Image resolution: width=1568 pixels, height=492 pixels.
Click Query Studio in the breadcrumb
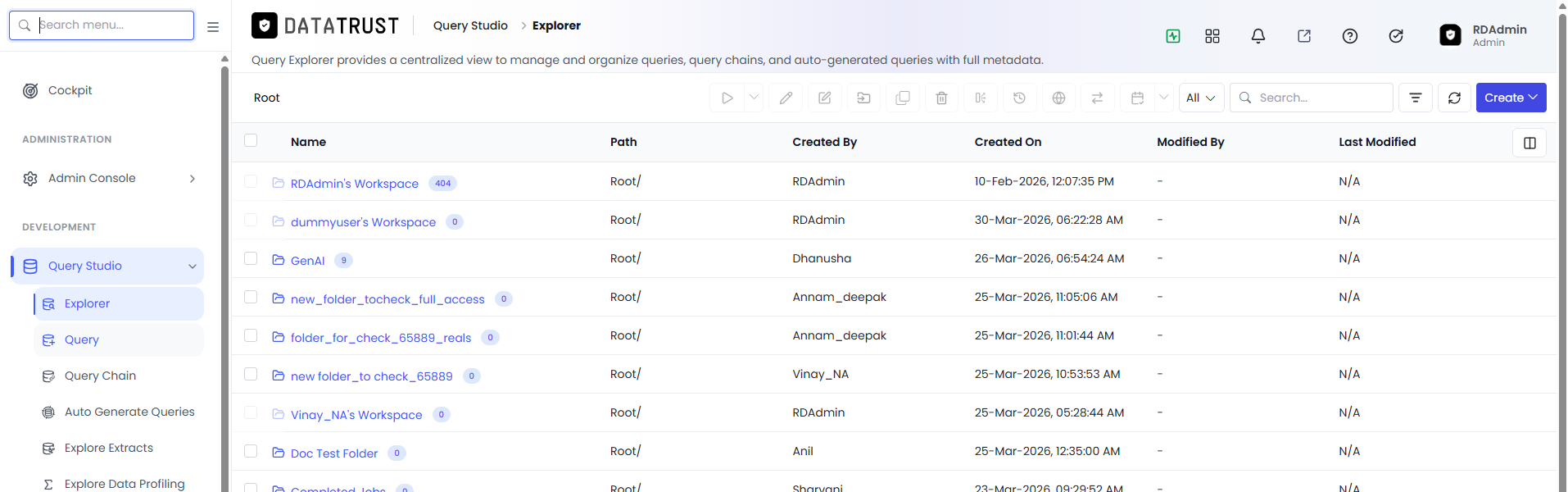(x=470, y=25)
